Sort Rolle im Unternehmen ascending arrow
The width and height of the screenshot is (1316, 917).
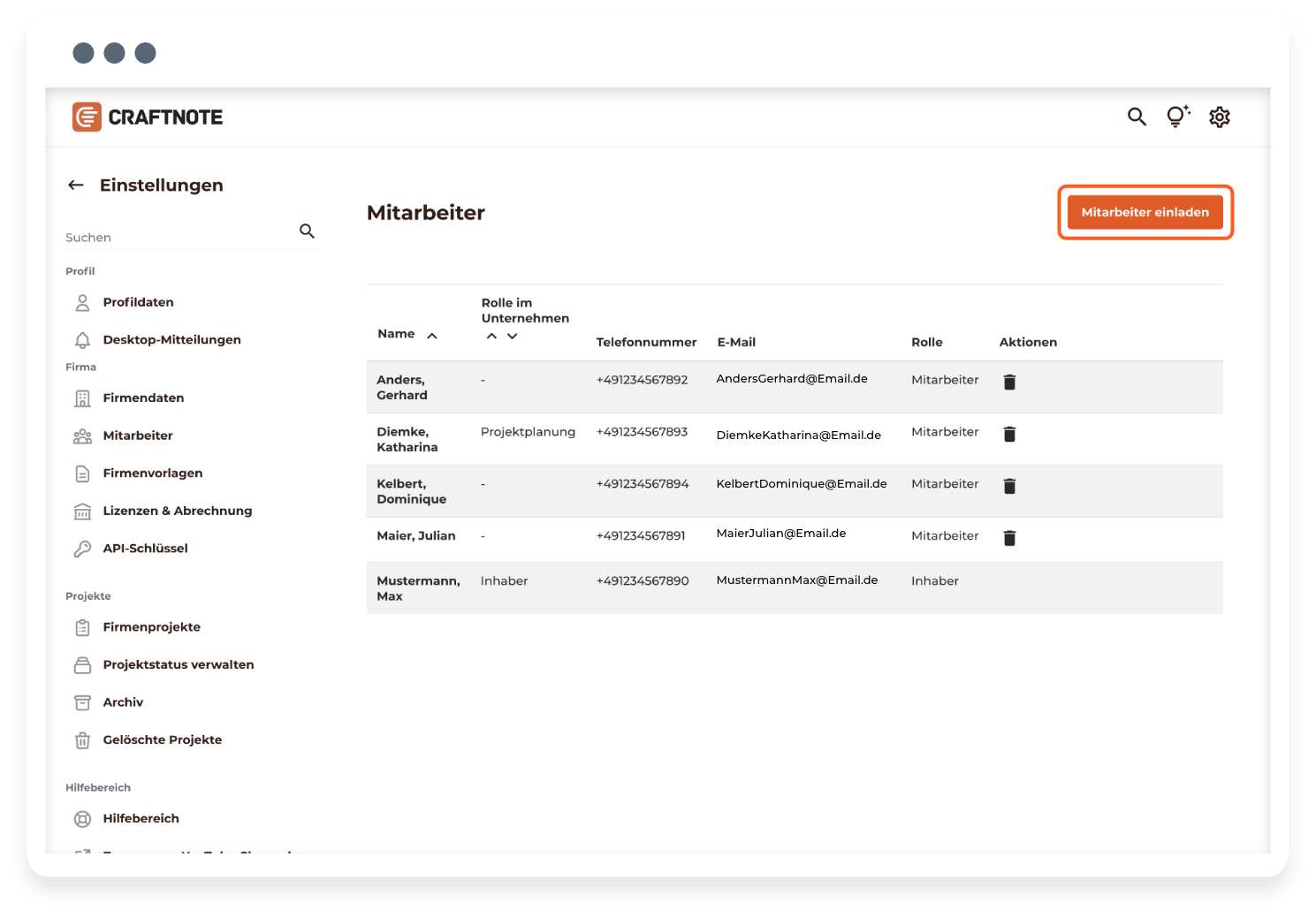coord(491,337)
